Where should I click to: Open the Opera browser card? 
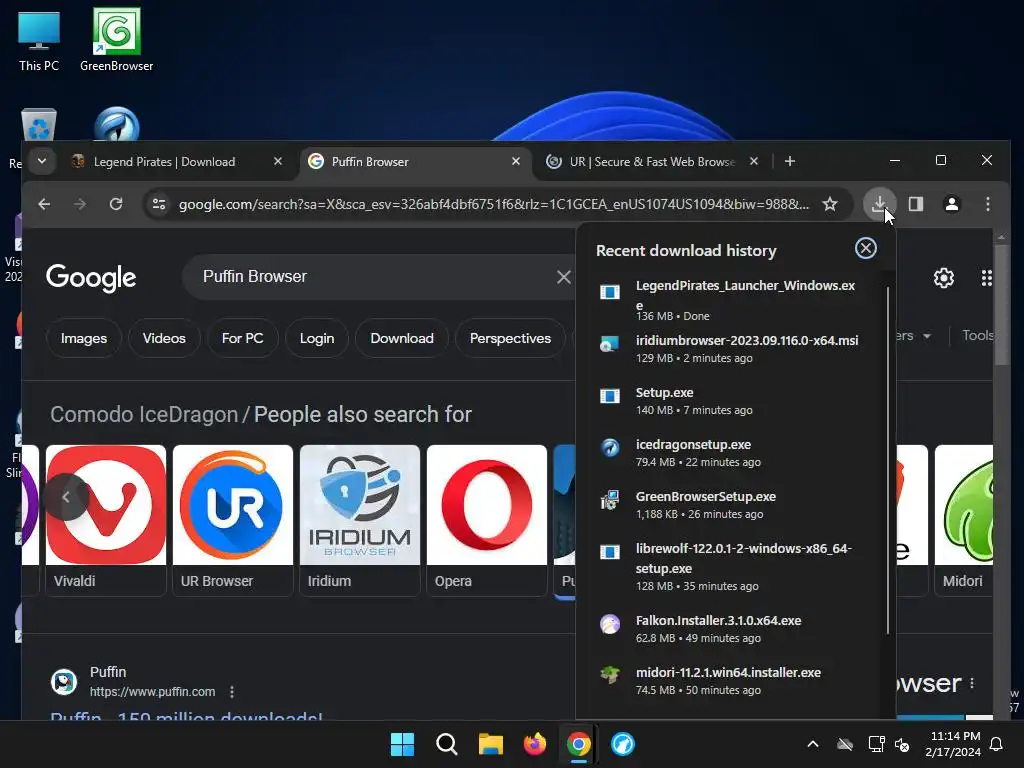(487, 520)
